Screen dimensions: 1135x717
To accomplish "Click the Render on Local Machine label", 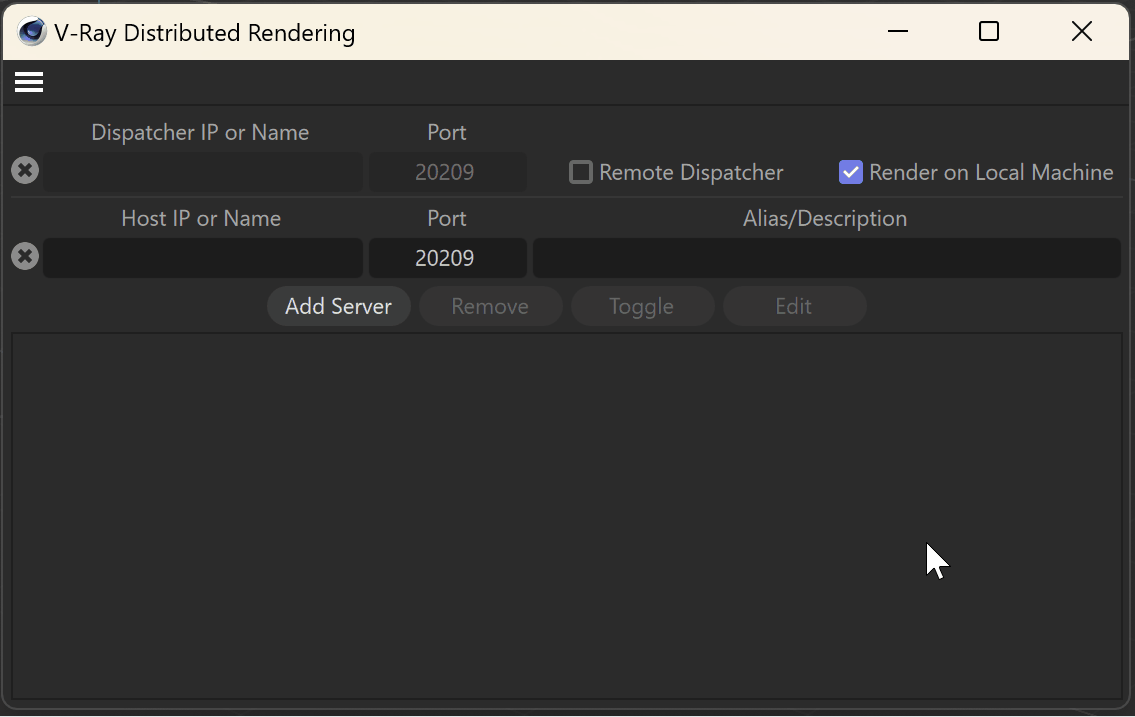I will click(x=991, y=172).
